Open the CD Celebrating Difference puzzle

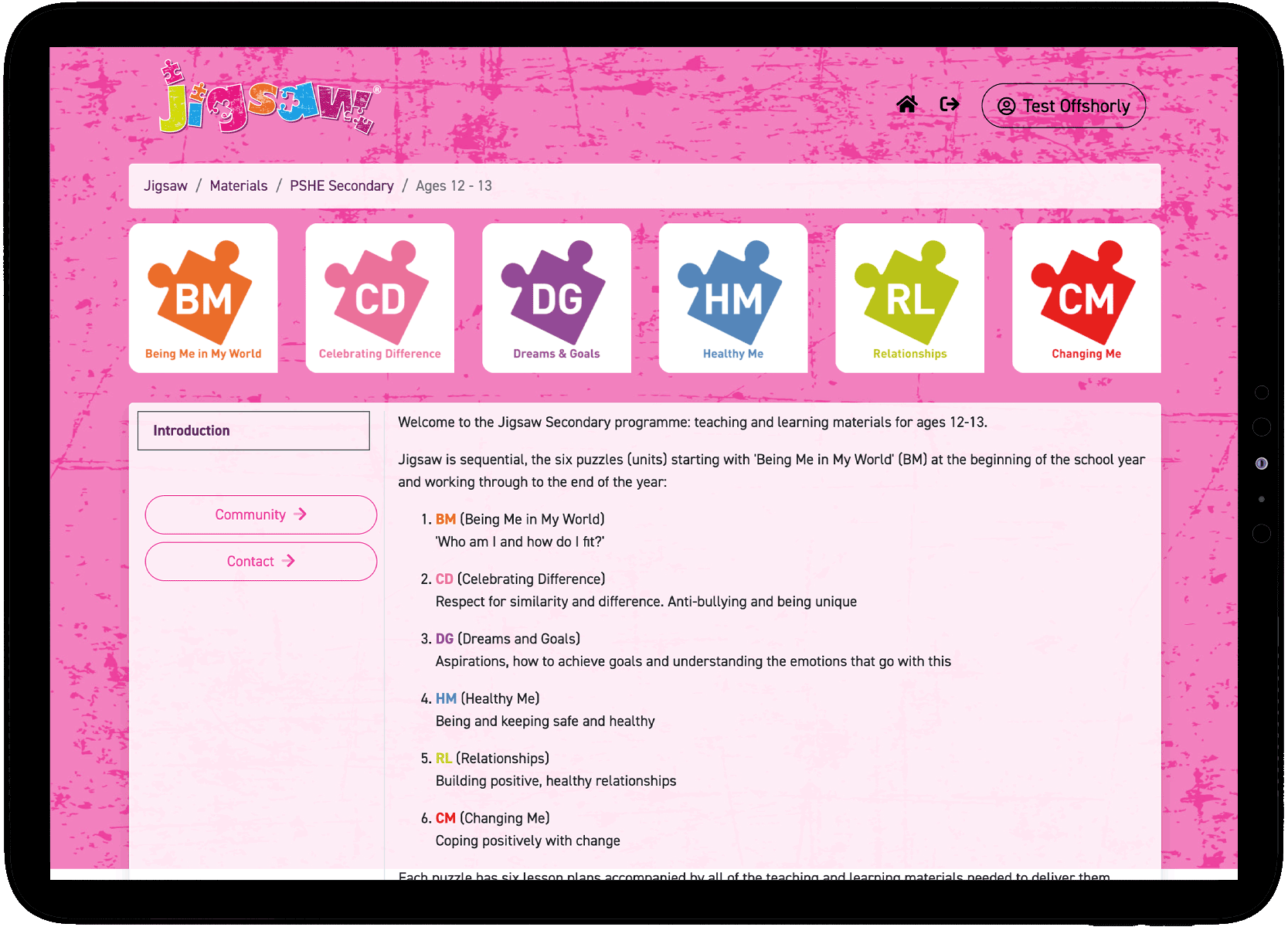(x=380, y=298)
